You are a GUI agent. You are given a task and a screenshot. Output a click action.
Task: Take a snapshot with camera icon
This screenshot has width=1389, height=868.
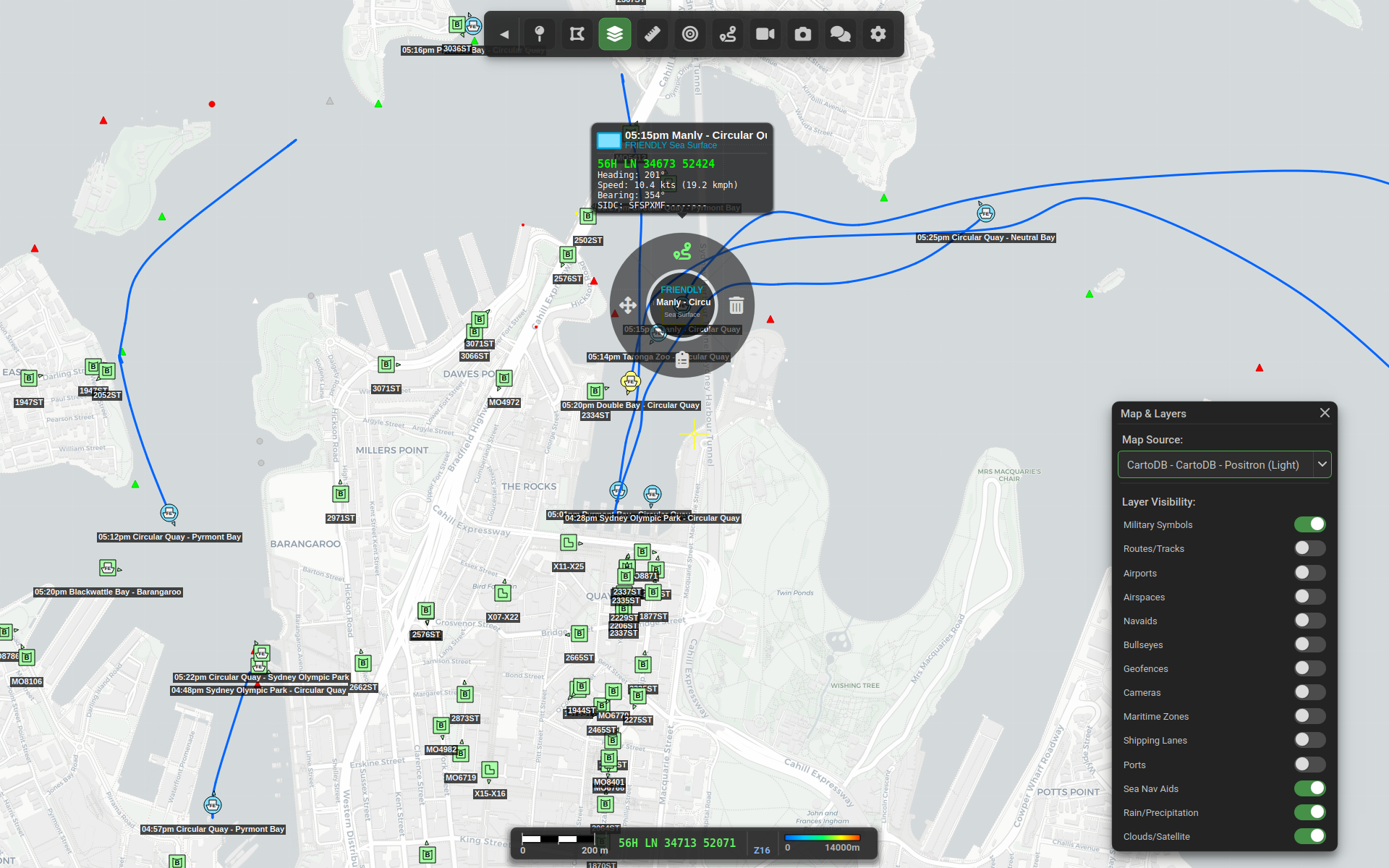tap(803, 34)
